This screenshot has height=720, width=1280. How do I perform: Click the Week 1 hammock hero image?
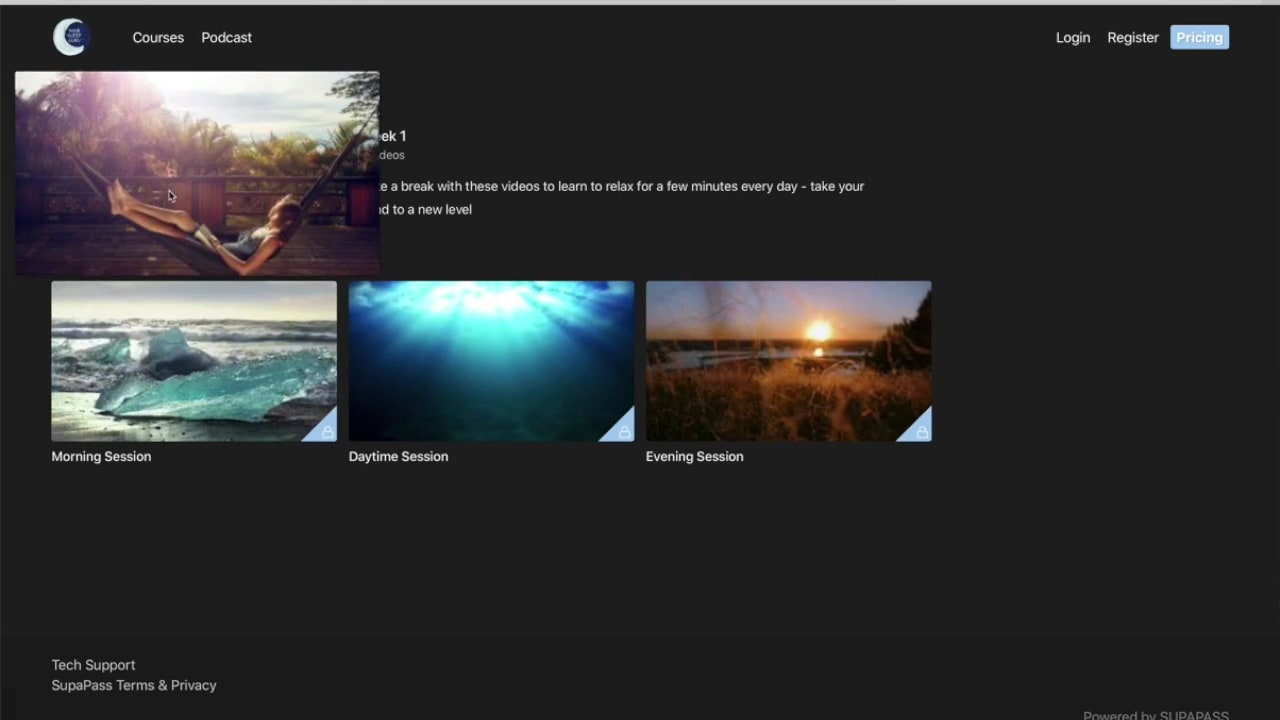point(197,172)
